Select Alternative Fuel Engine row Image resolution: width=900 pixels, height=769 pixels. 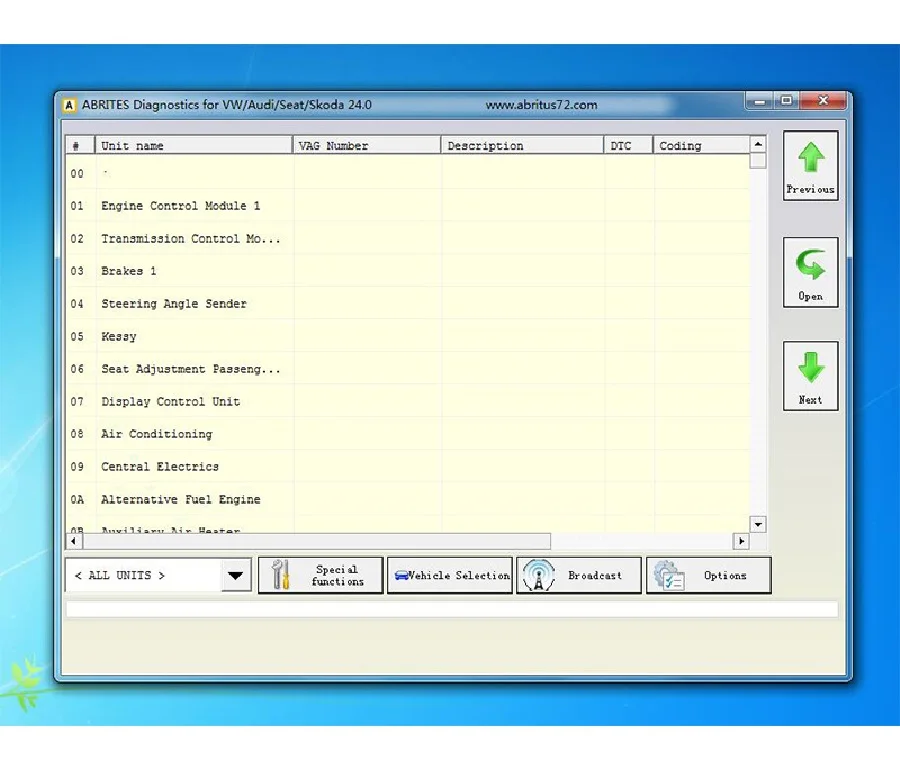(x=408, y=499)
